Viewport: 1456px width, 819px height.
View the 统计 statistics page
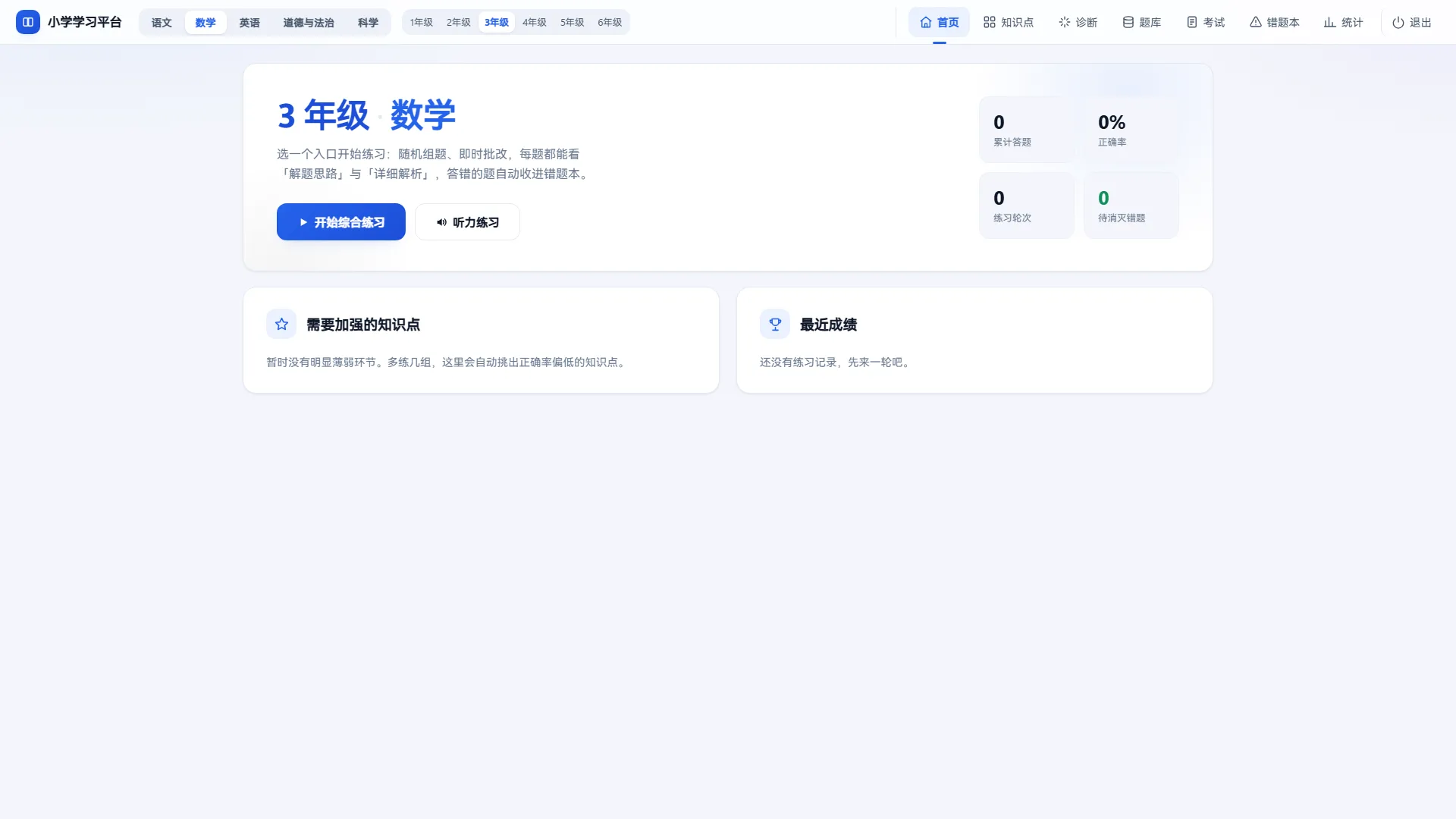pos(1344,22)
